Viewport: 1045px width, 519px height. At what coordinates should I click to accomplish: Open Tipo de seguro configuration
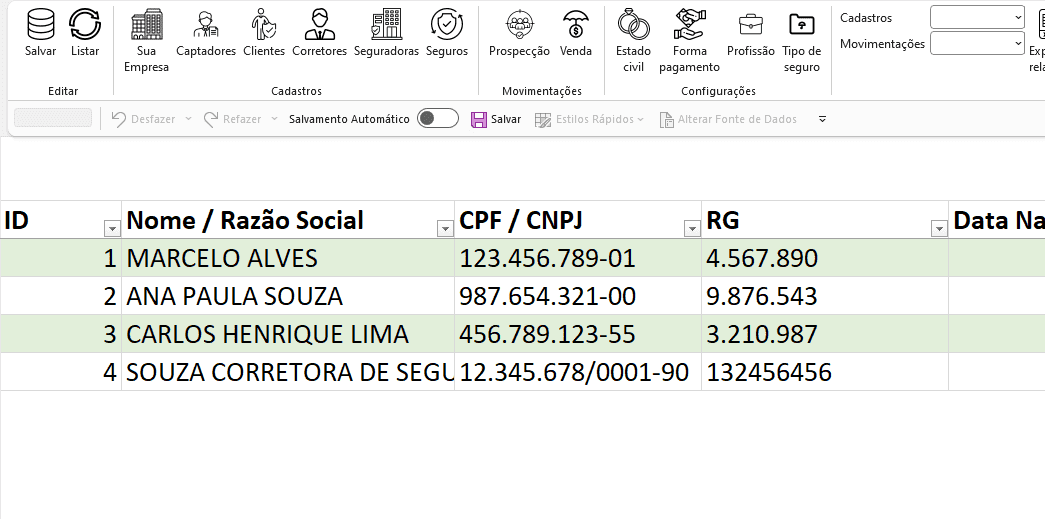coord(801,41)
